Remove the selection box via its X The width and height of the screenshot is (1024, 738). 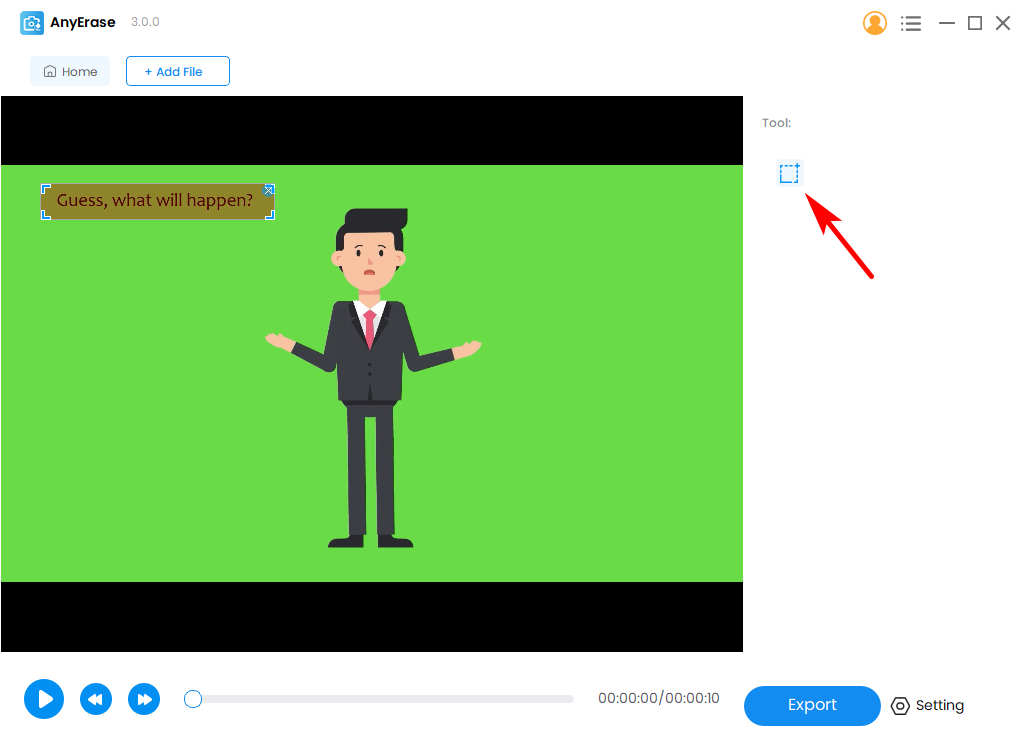[x=268, y=190]
